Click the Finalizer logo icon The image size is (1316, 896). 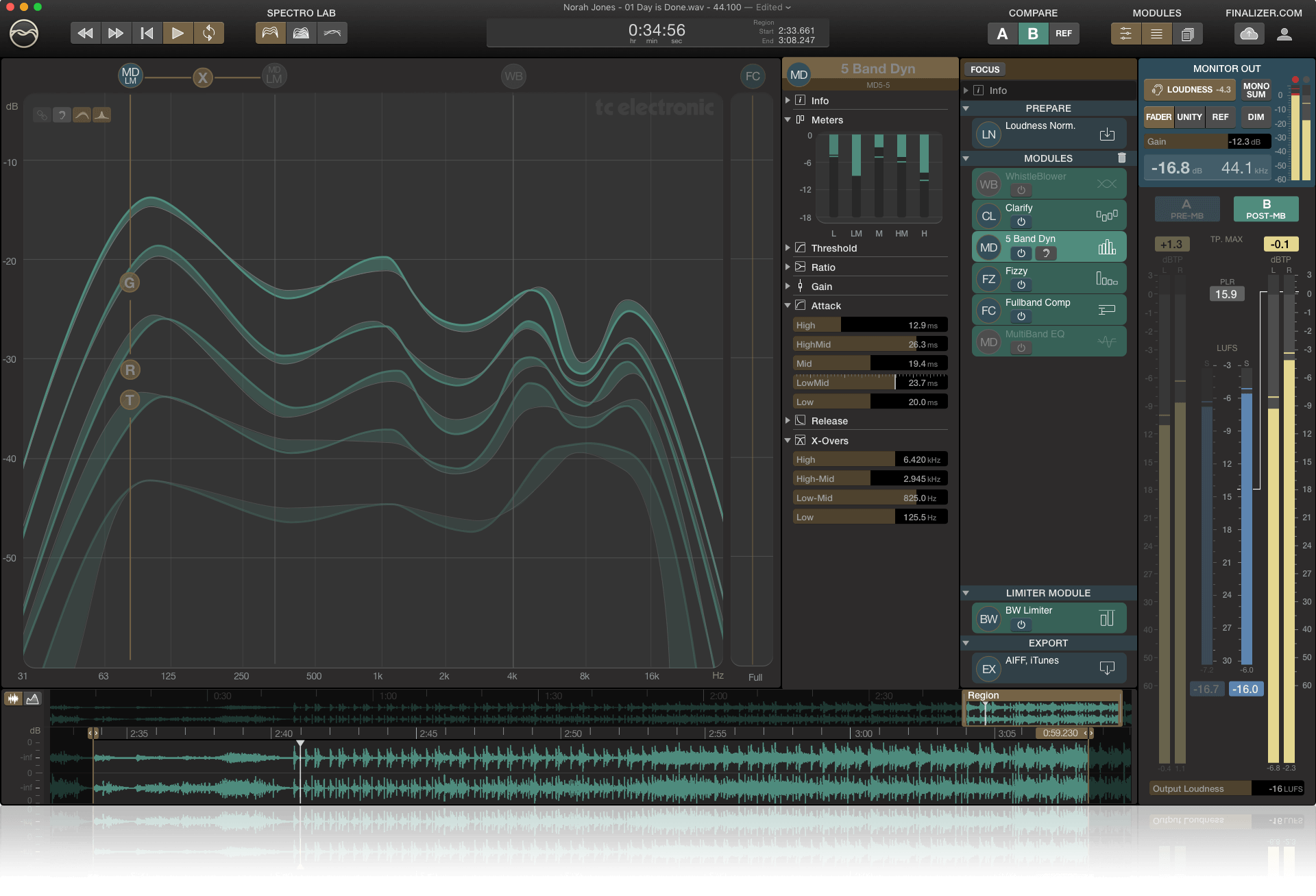click(24, 34)
